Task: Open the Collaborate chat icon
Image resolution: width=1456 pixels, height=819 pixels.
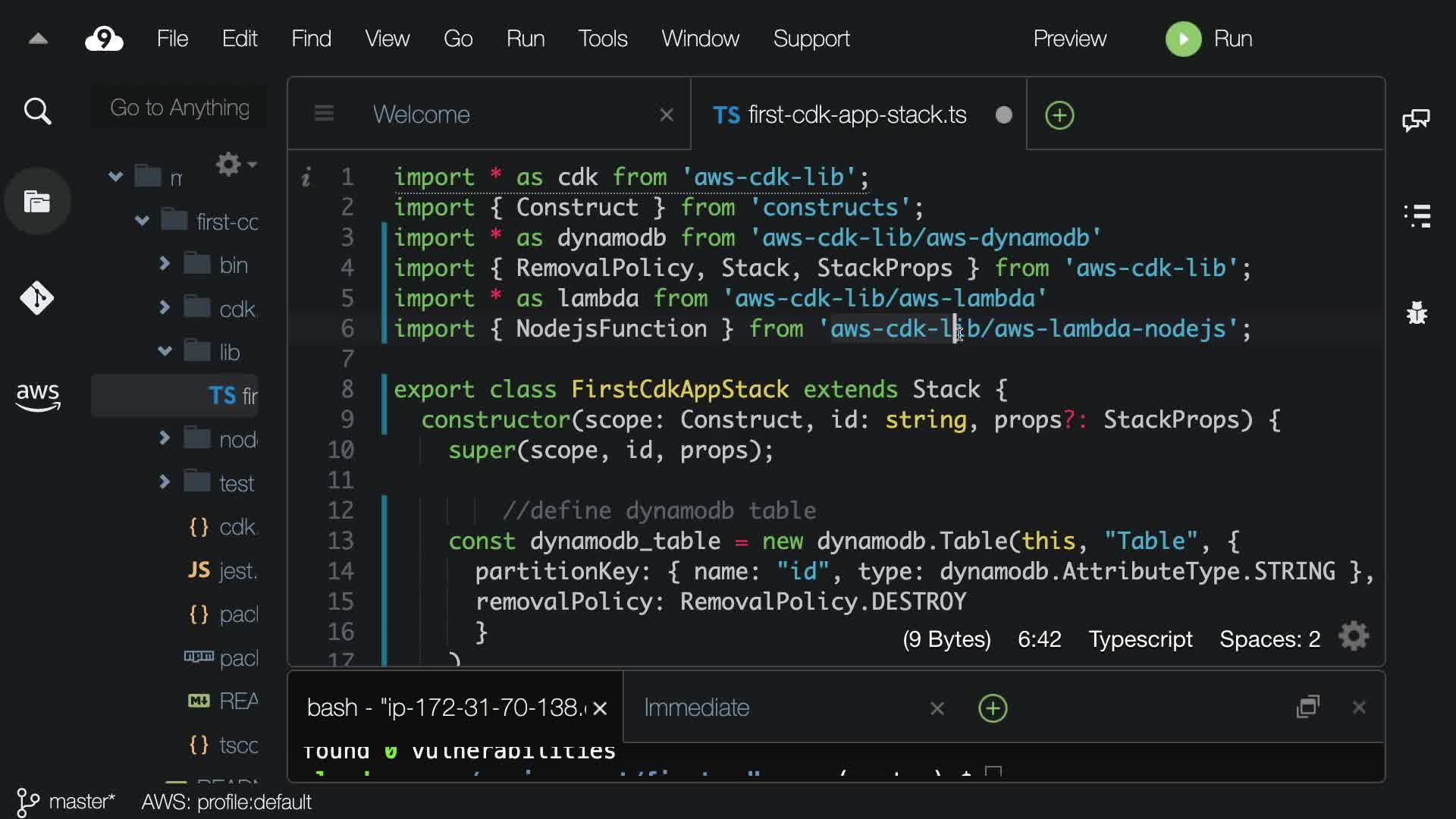Action: (x=1416, y=120)
